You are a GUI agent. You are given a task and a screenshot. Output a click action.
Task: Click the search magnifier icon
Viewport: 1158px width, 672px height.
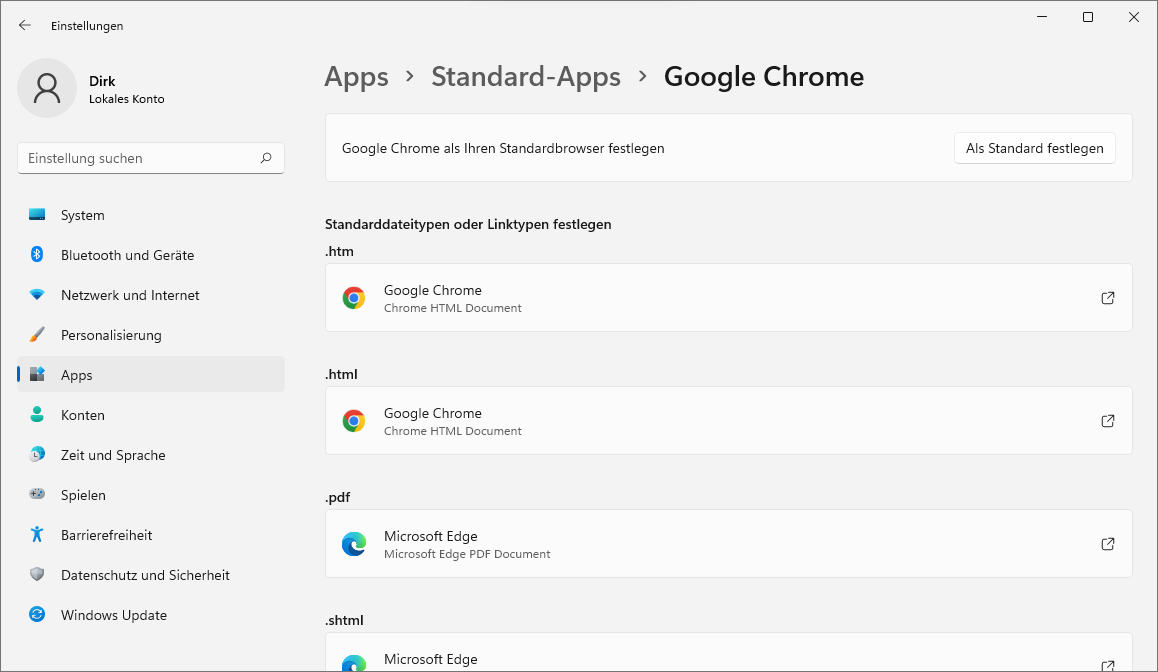pyautogui.click(x=266, y=158)
